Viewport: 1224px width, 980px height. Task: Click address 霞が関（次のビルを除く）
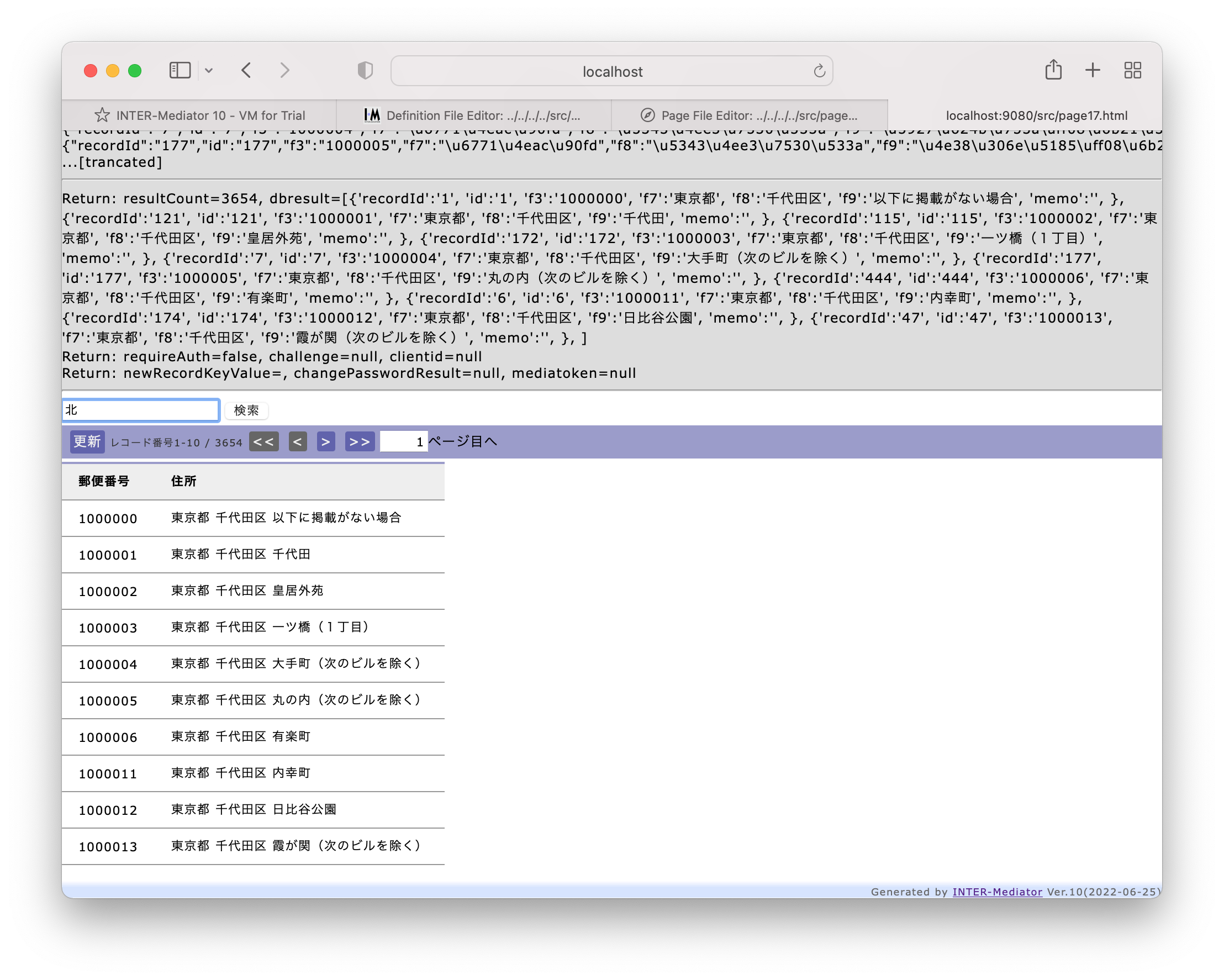[349, 845]
